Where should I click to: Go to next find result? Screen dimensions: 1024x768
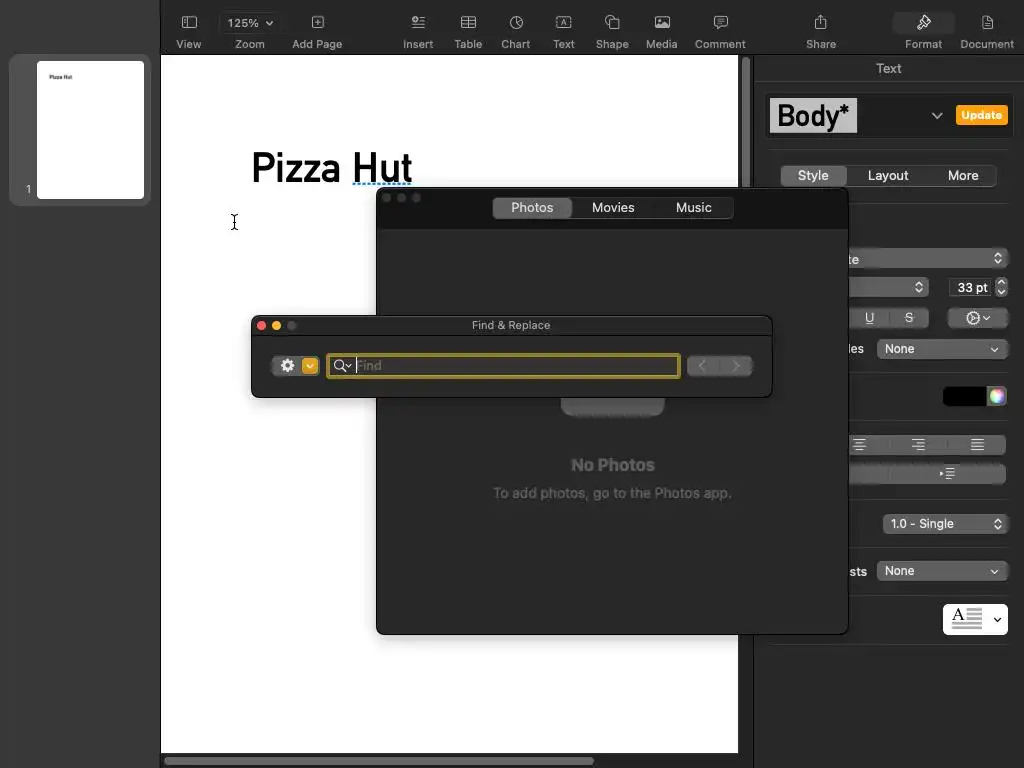[736, 366]
